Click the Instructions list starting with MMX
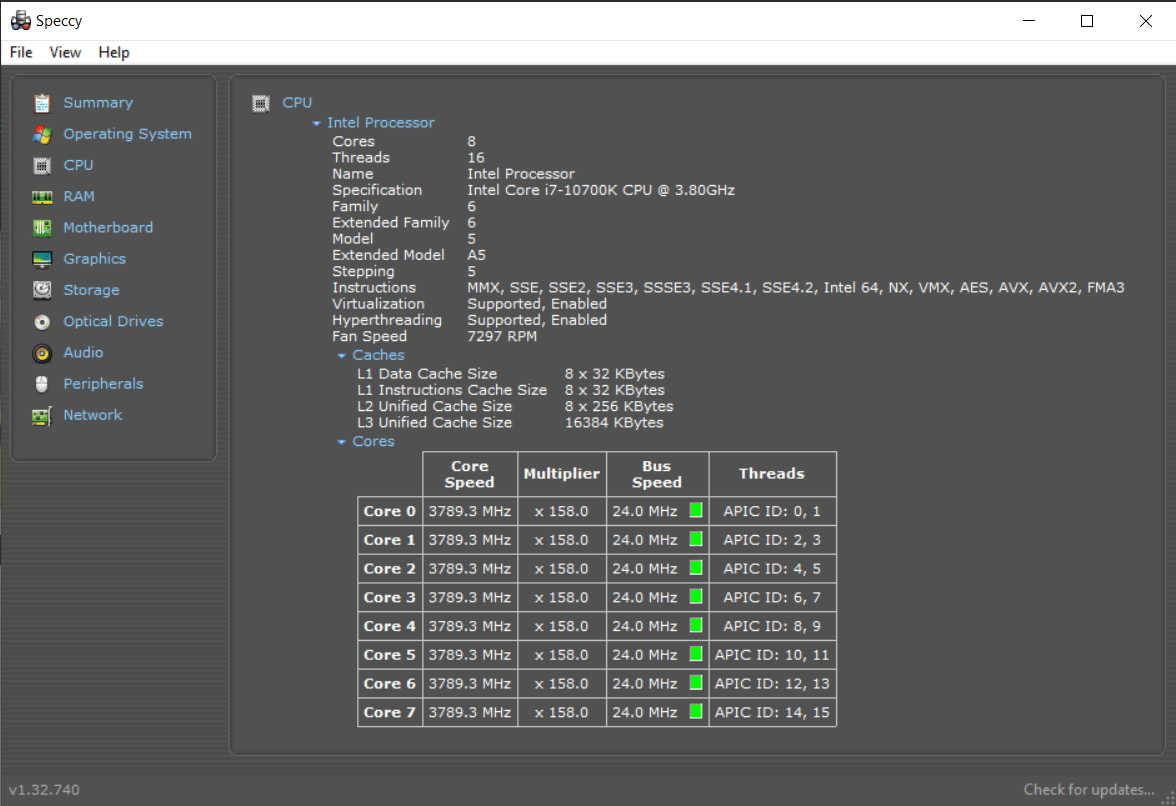1176x806 pixels. tap(796, 288)
